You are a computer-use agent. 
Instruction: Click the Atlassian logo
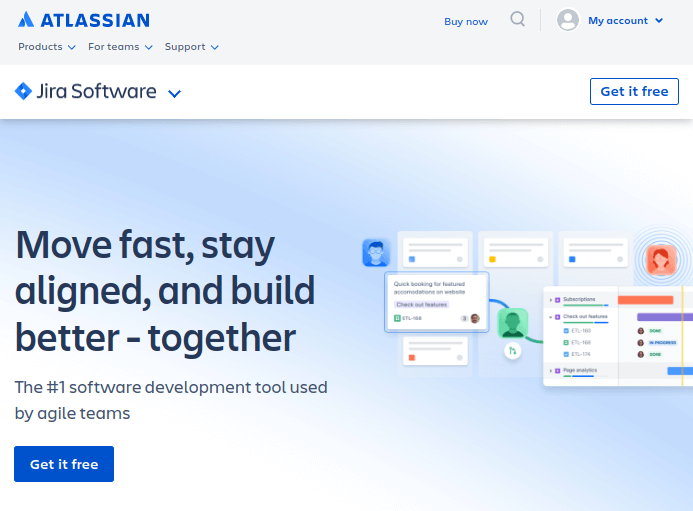[x=84, y=20]
